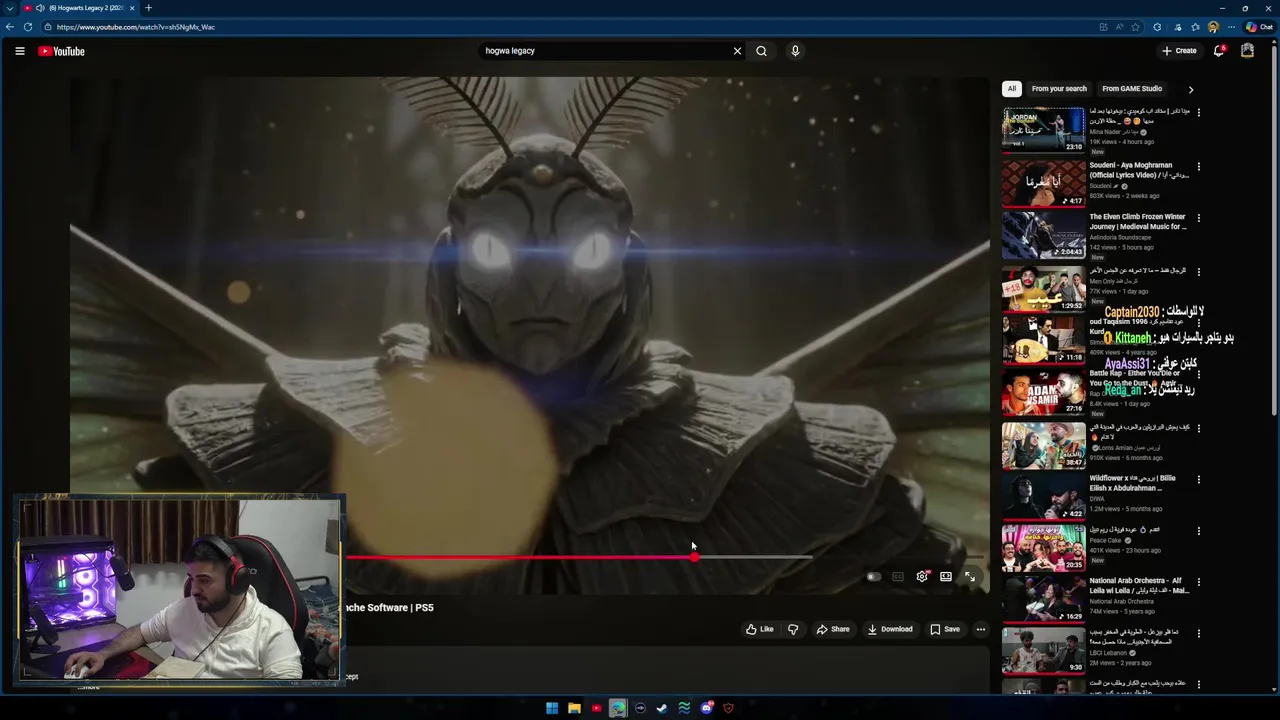Open options for National Arab Orchestra video
1280x720 pixels.
pos(1199,582)
